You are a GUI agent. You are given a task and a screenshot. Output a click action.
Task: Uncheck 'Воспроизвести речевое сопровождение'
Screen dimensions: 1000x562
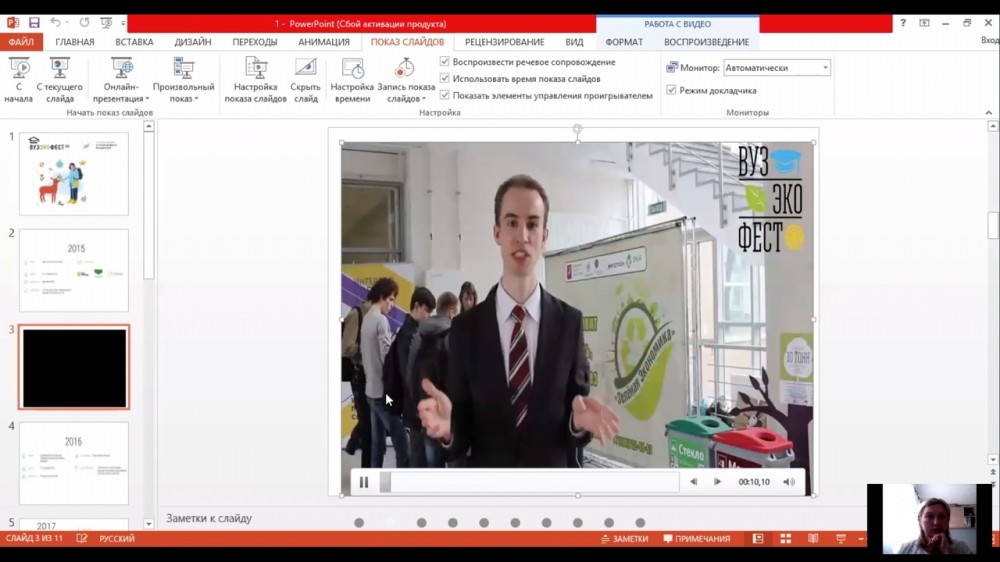[445, 62]
